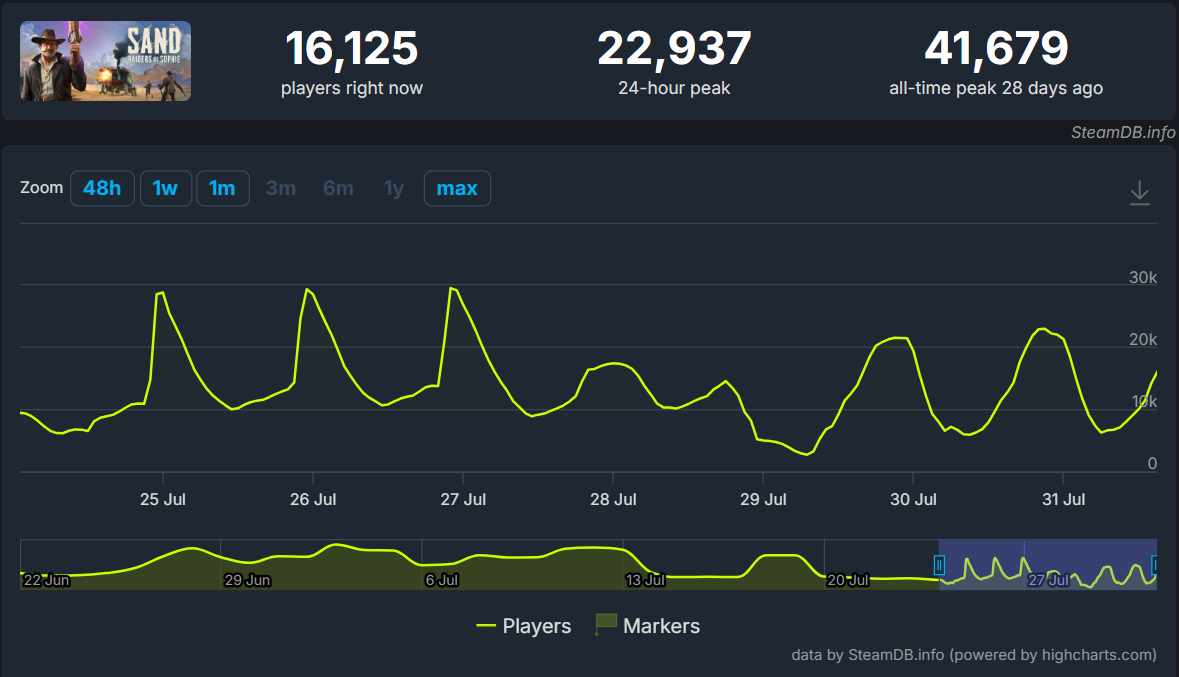The image size is (1179, 677).
Task: Click the 25 Jul axis label
Action: [x=162, y=499]
